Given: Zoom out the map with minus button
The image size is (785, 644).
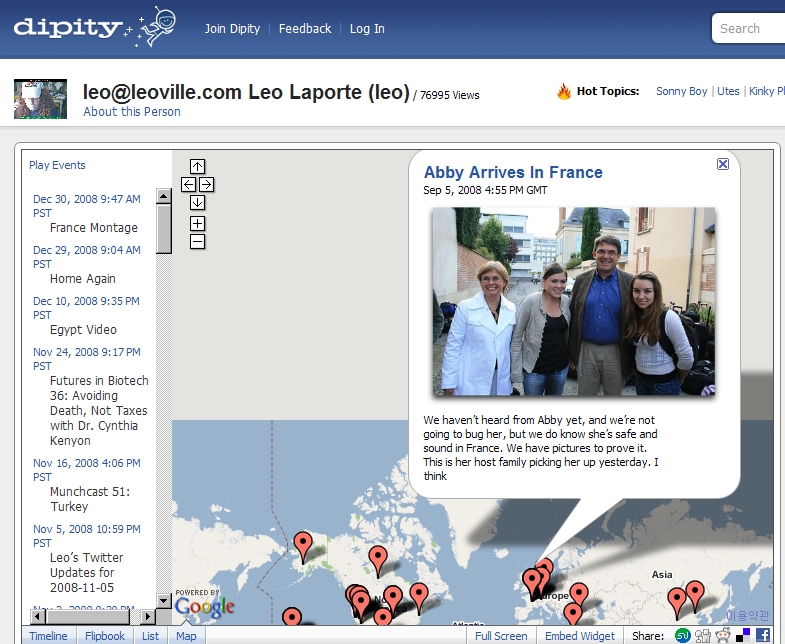Looking at the screenshot, I should [197, 242].
